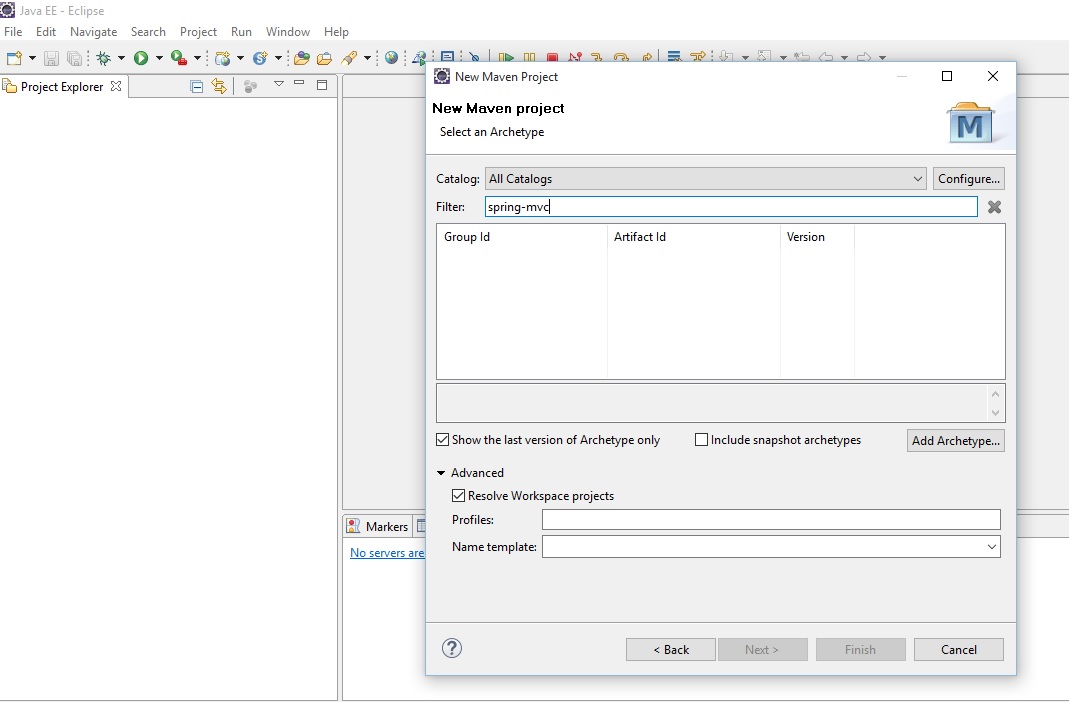Open the Navigate menu
This screenshot has height=702, width=1069.
coord(93,32)
